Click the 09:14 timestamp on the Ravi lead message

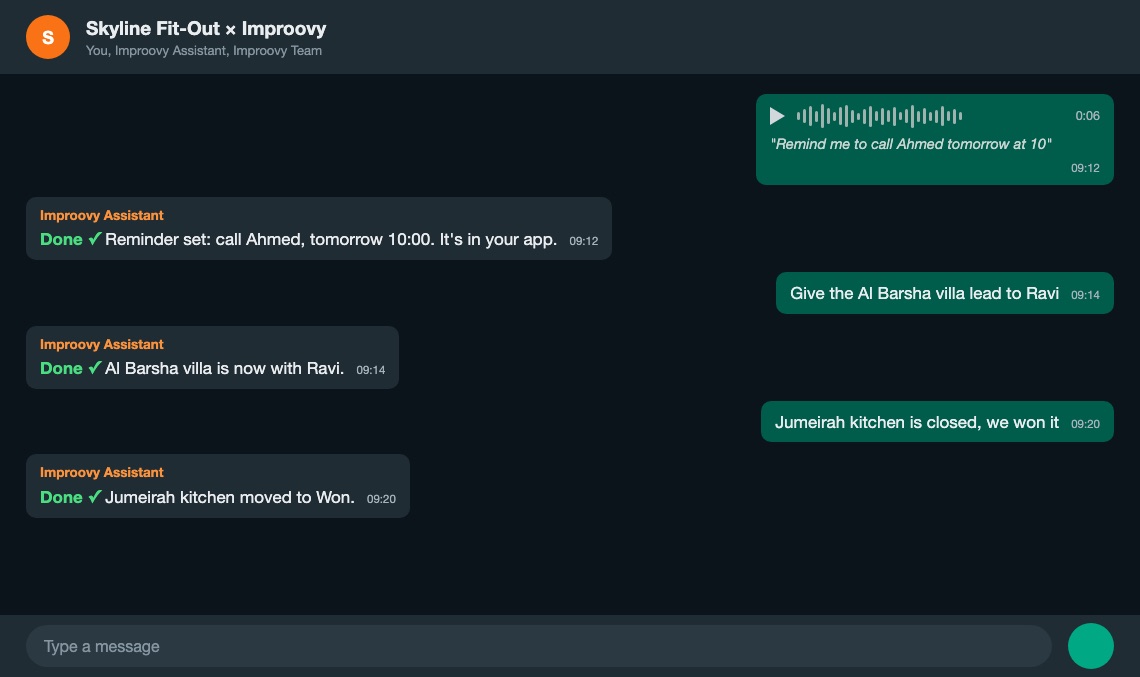click(1085, 295)
